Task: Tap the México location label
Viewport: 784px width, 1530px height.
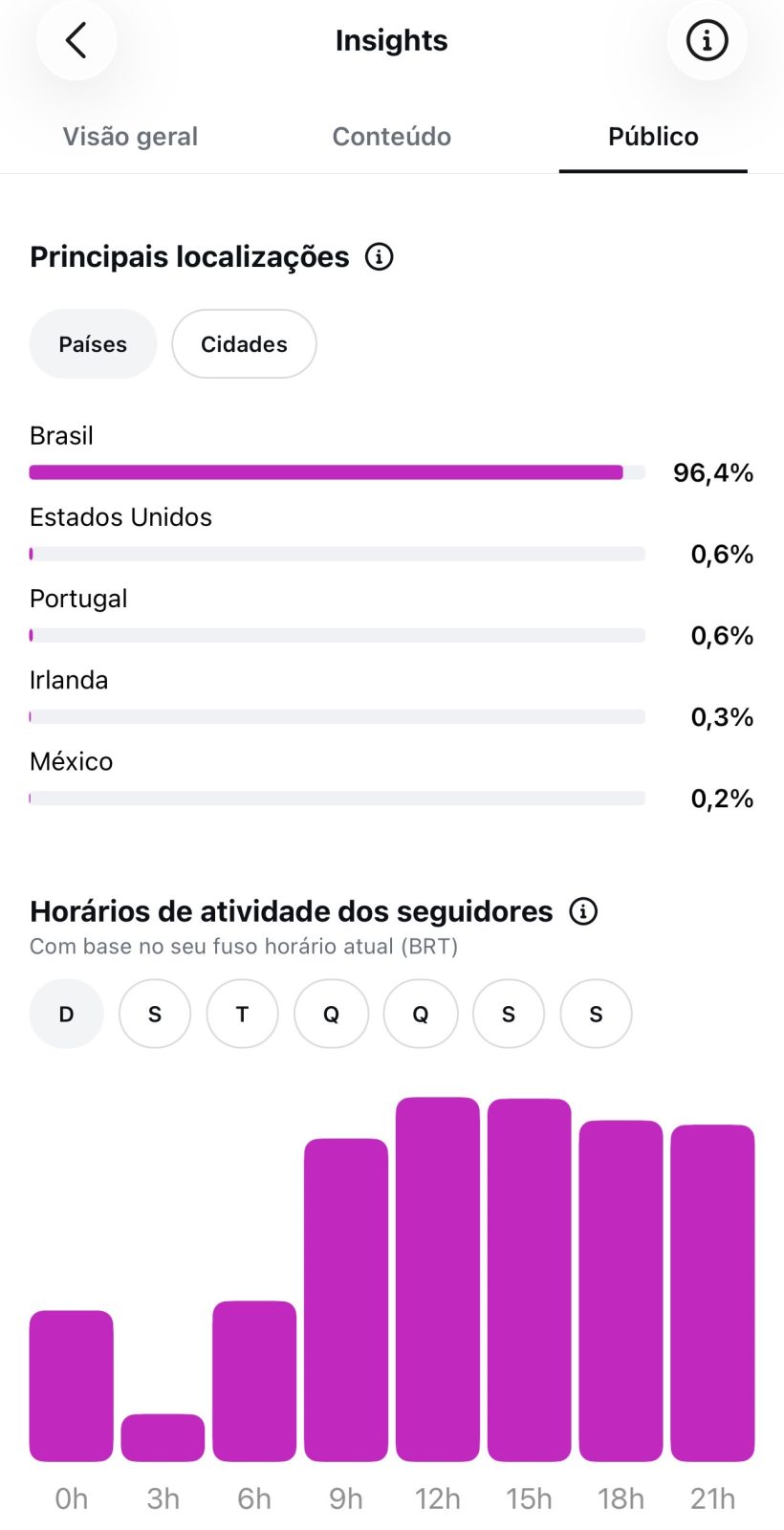Action: (x=72, y=762)
